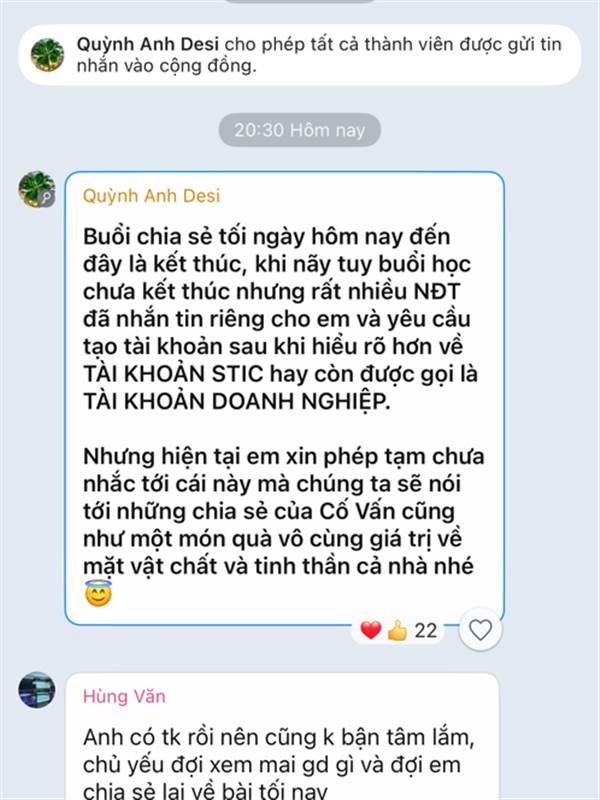The width and height of the screenshot is (600, 800).
Task: Tap orange sender name Quỳnh Anh Desi
Action: [x=152, y=195]
